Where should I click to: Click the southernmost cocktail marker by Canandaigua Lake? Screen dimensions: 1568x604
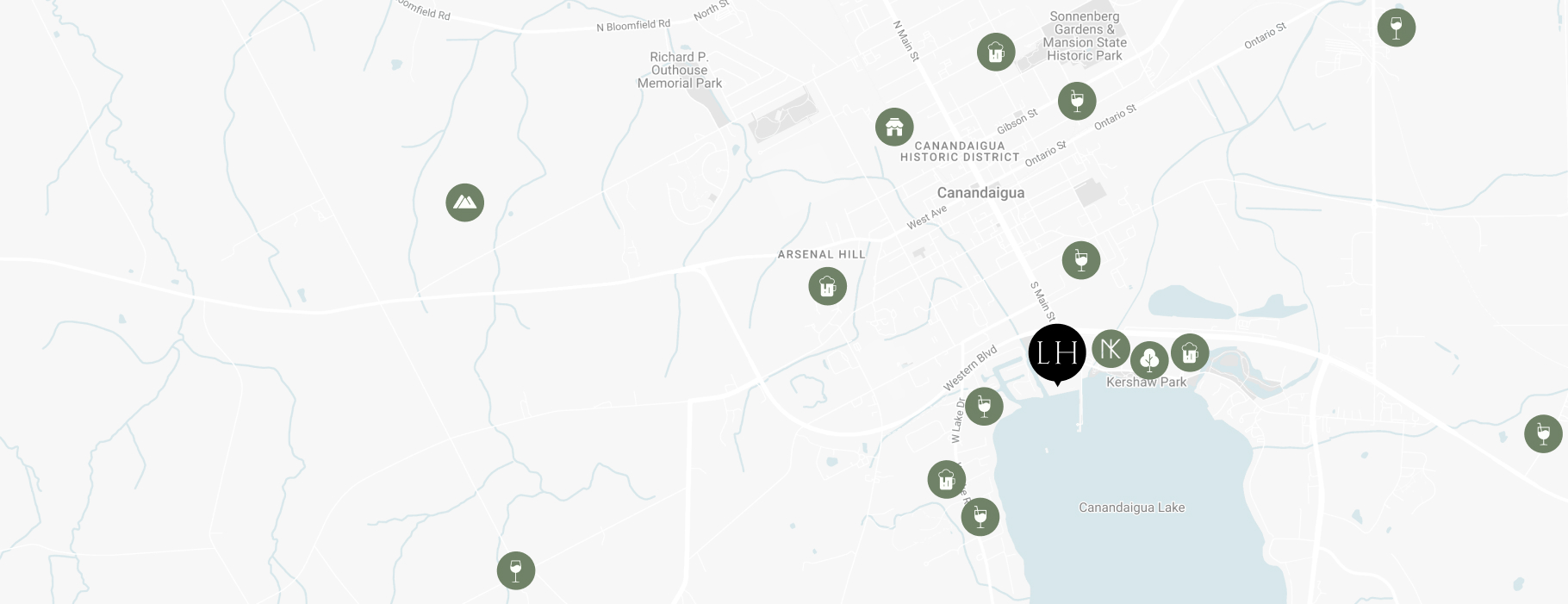click(x=980, y=517)
